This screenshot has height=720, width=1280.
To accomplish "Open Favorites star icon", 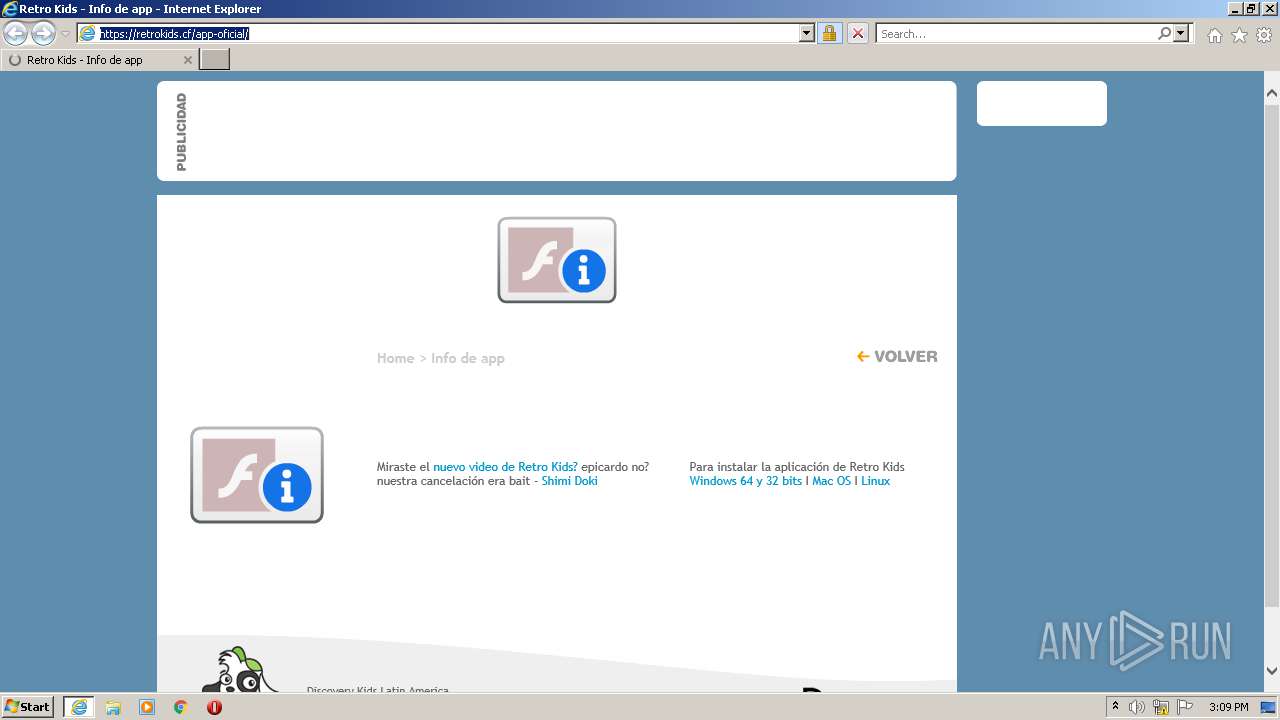I will (x=1239, y=35).
